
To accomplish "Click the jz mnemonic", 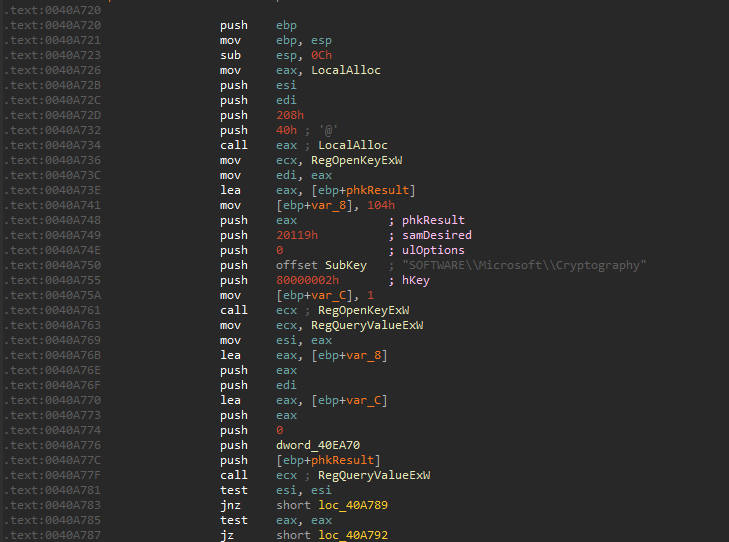I will coord(227,535).
